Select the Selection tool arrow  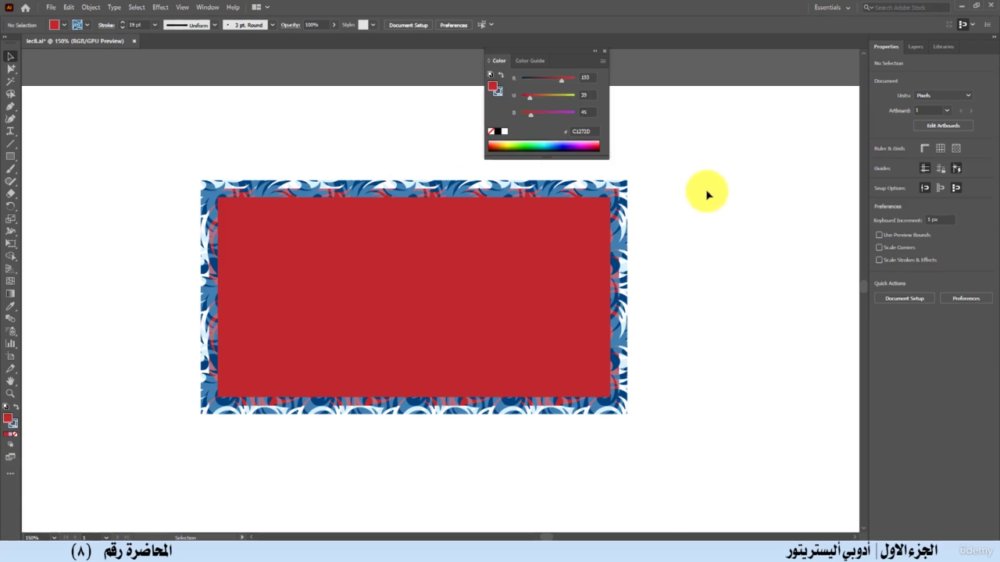point(10,57)
